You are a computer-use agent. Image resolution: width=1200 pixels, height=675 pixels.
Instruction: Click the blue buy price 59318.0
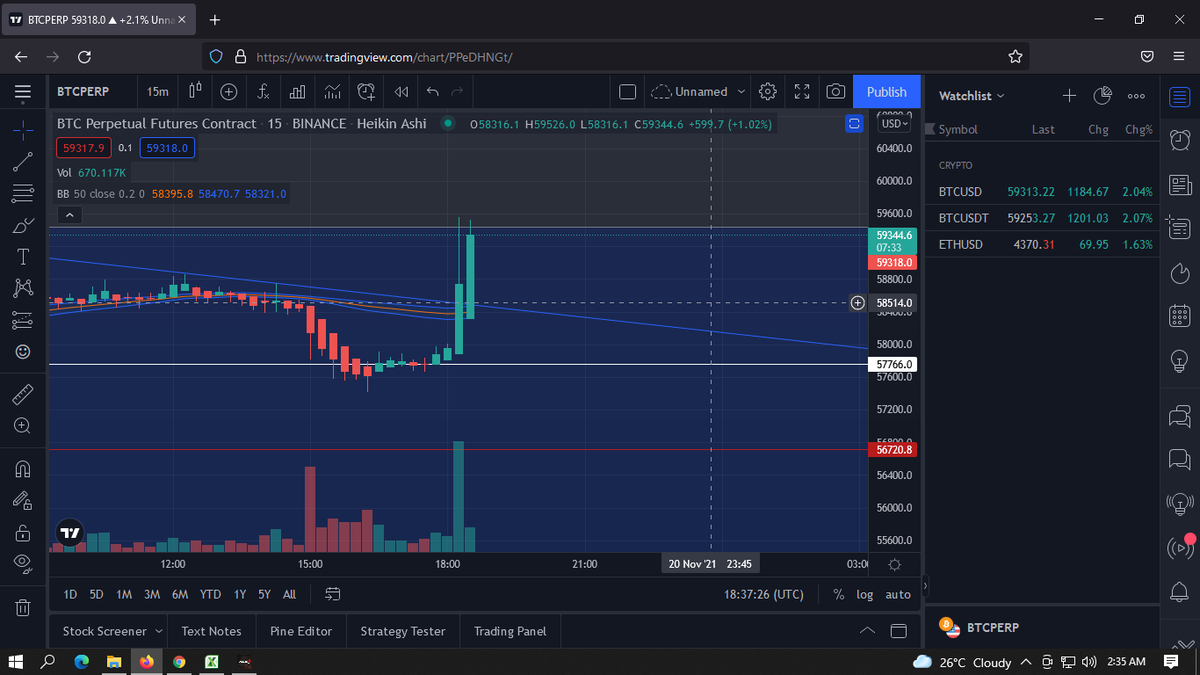pos(167,147)
